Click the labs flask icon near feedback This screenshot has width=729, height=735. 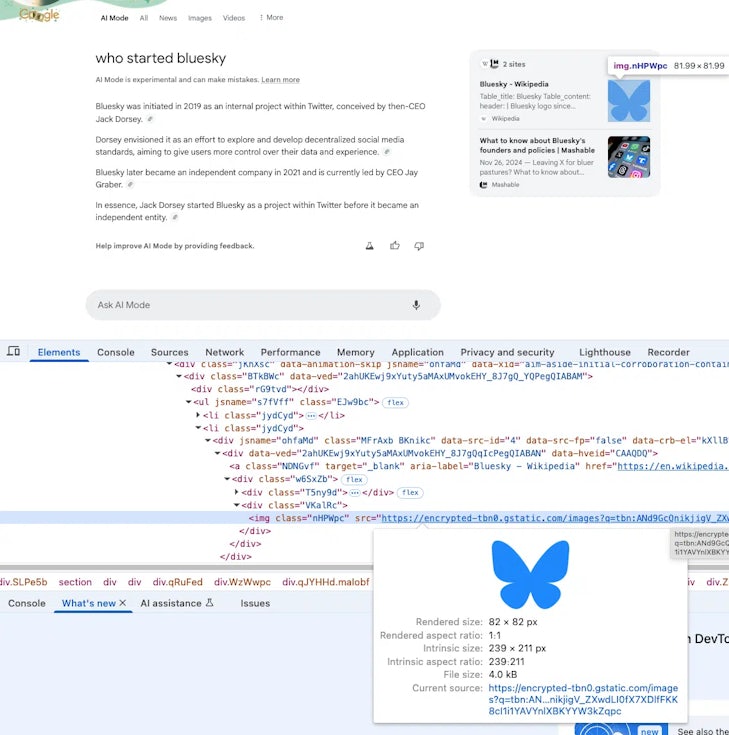point(370,246)
